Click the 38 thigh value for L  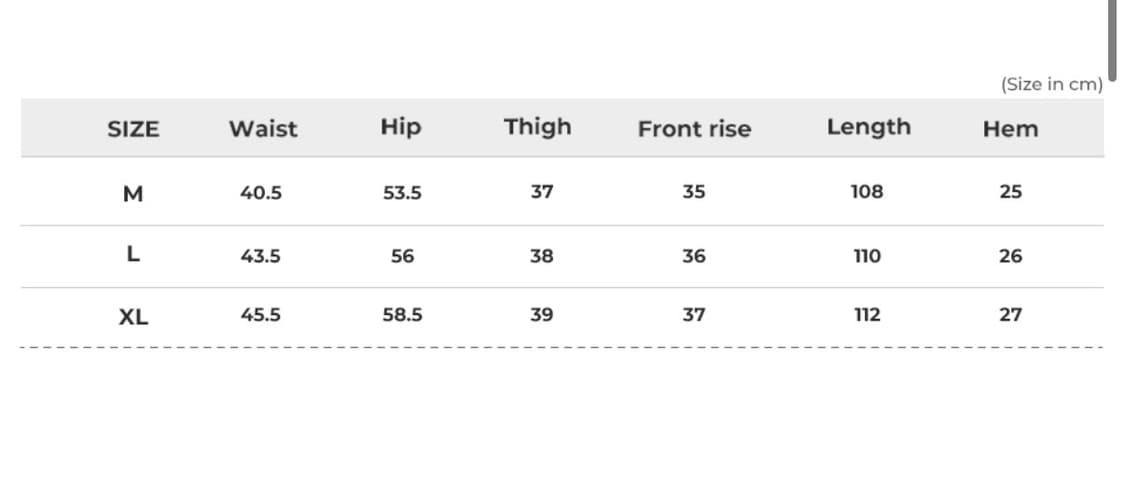tap(542, 256)
